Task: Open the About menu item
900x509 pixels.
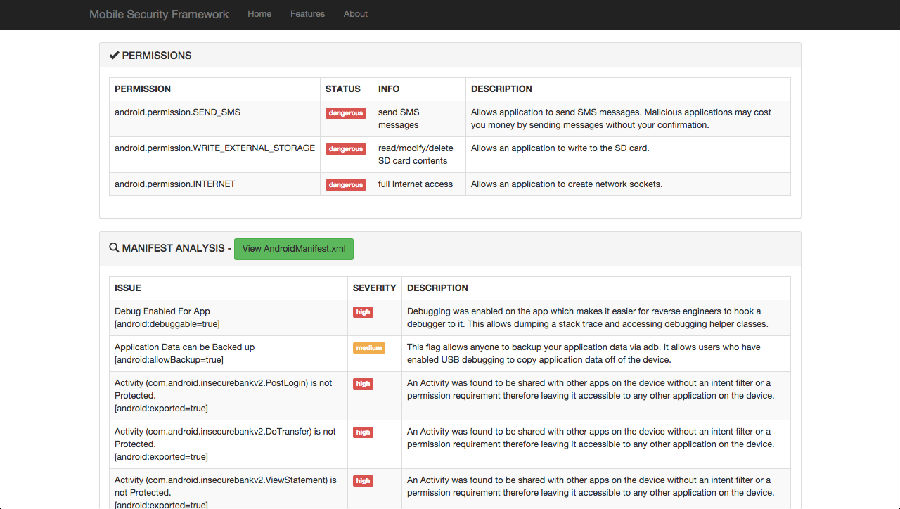Action: (x=356, y=14)
